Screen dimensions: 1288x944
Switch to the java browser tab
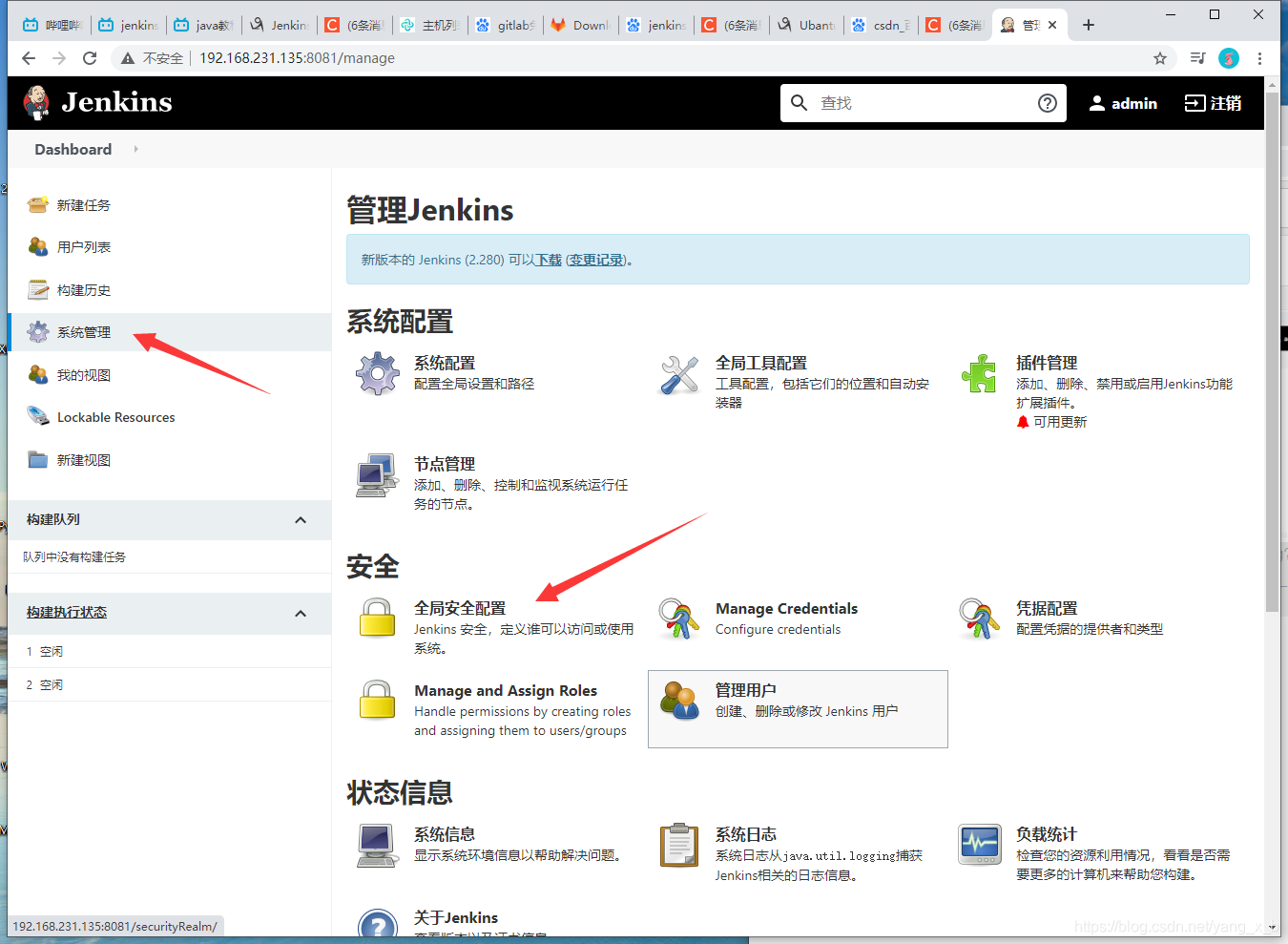(x=204, y=25)
